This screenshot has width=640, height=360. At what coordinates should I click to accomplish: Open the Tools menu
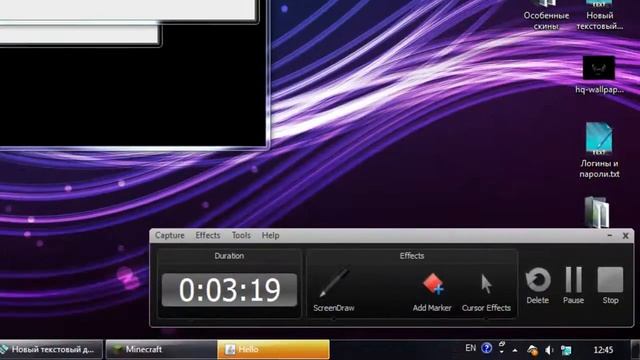point(241,236)
